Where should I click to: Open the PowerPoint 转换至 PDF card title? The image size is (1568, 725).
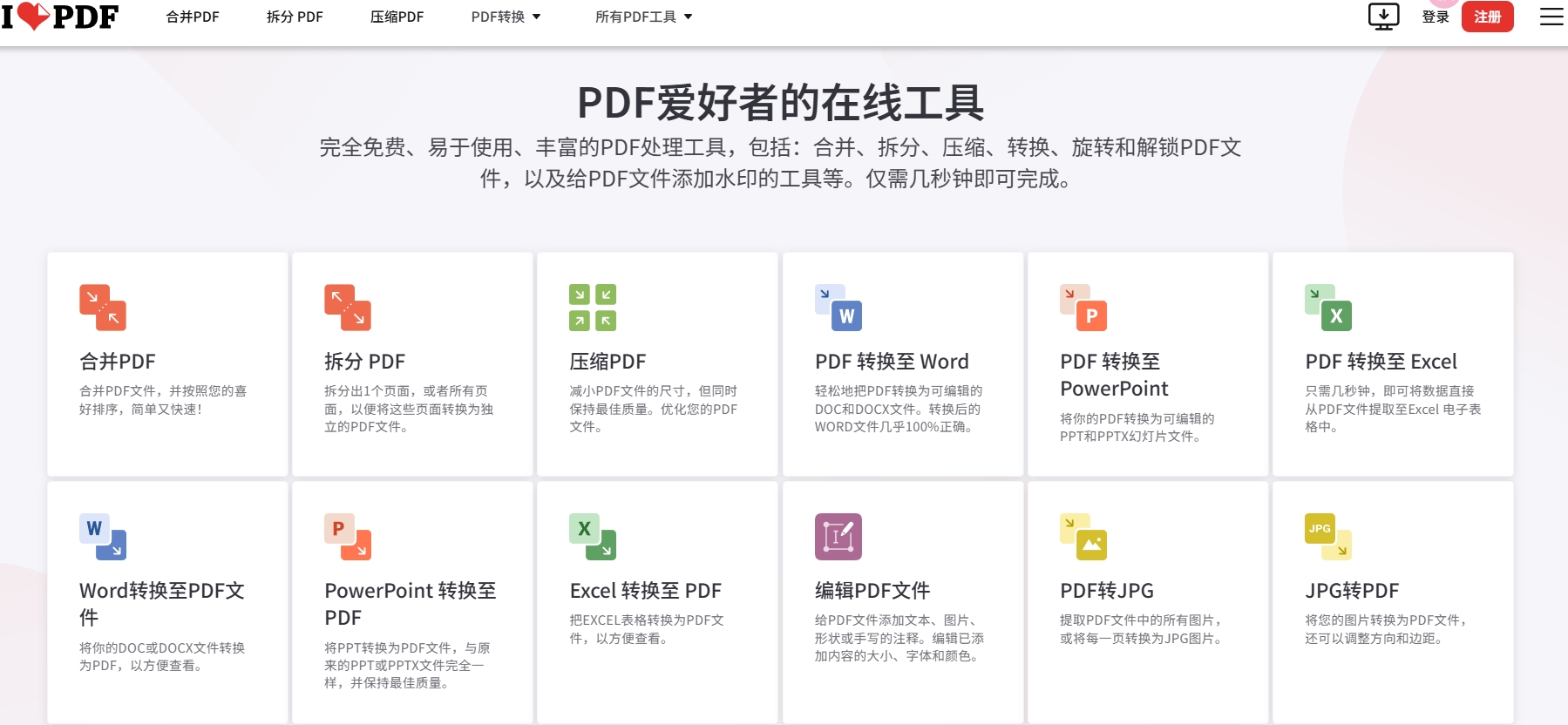(411, 604)
